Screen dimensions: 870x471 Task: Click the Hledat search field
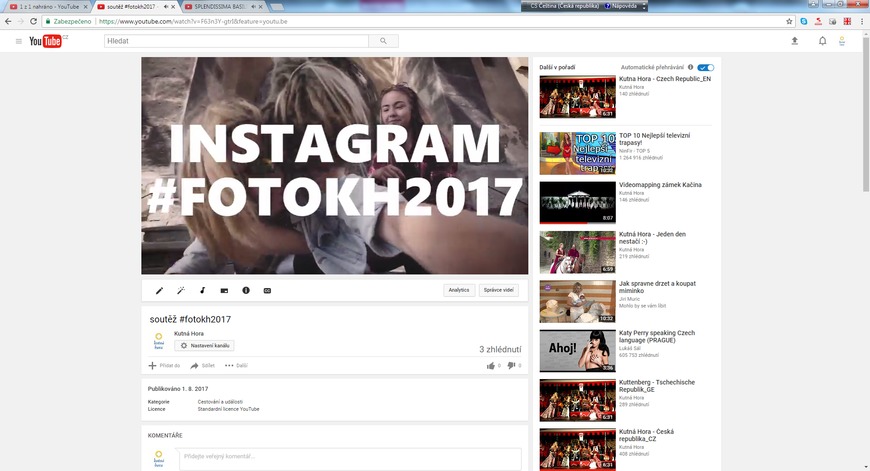pyautogui.click(x=236, y=41)
